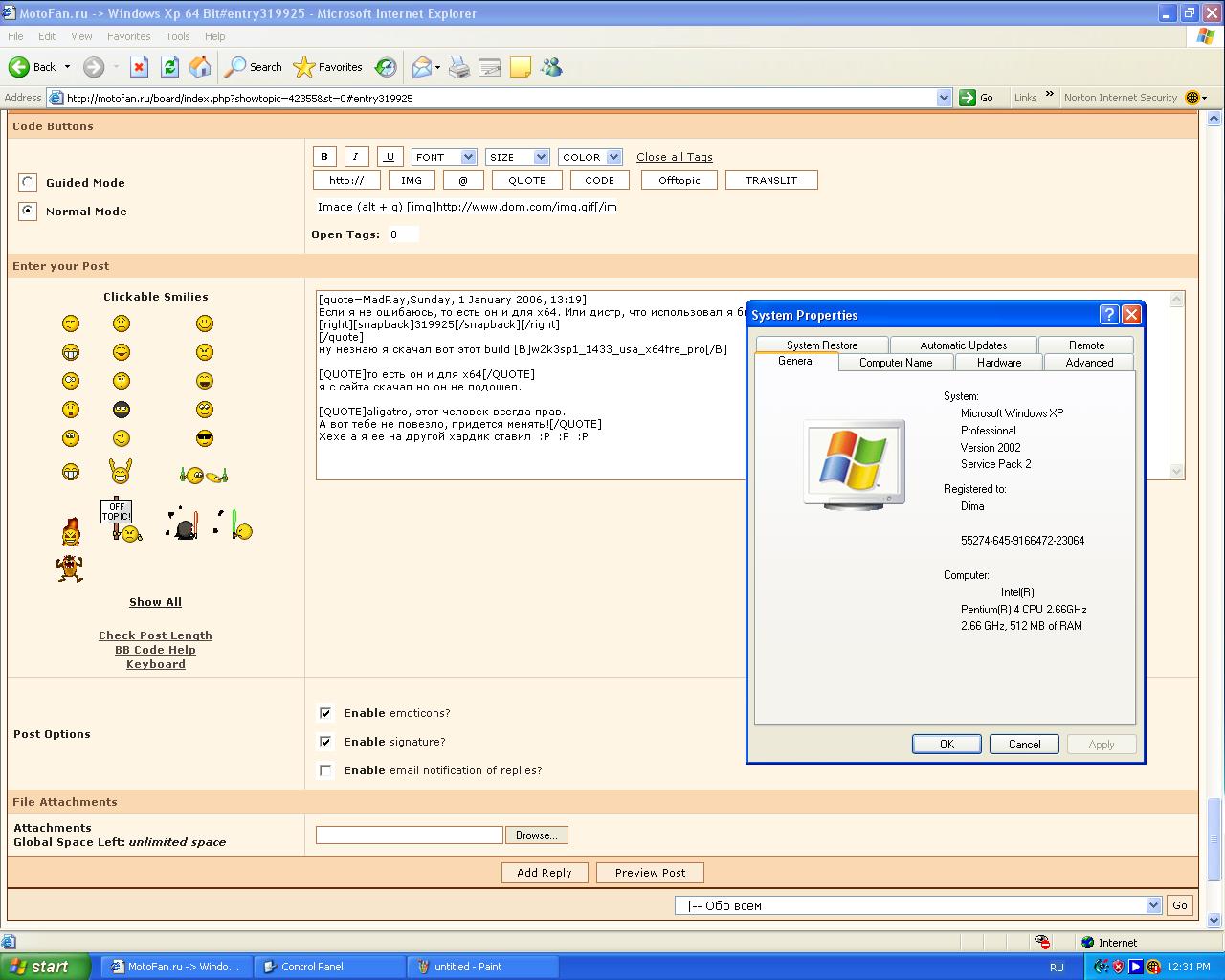Click the Stop page loading icon
1225x980 pixels.
[x=139, y=67]
